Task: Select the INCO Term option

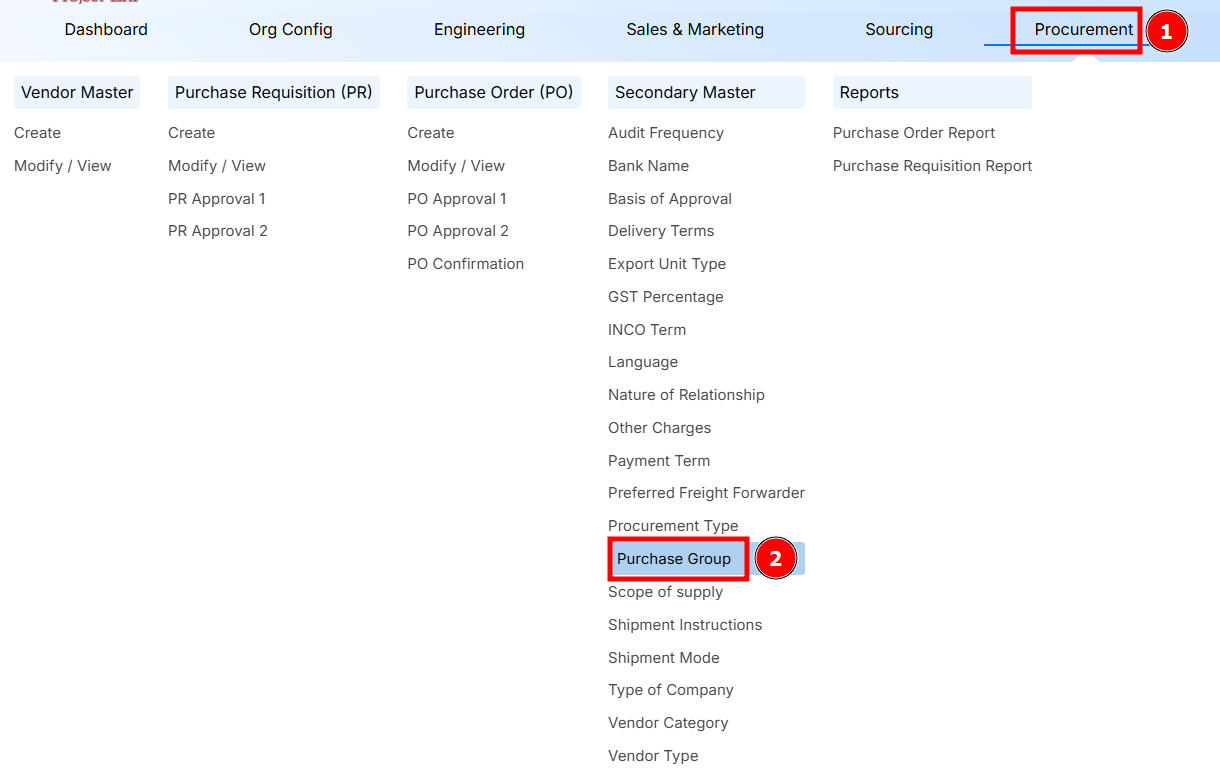Action: [x=647, y=329]
